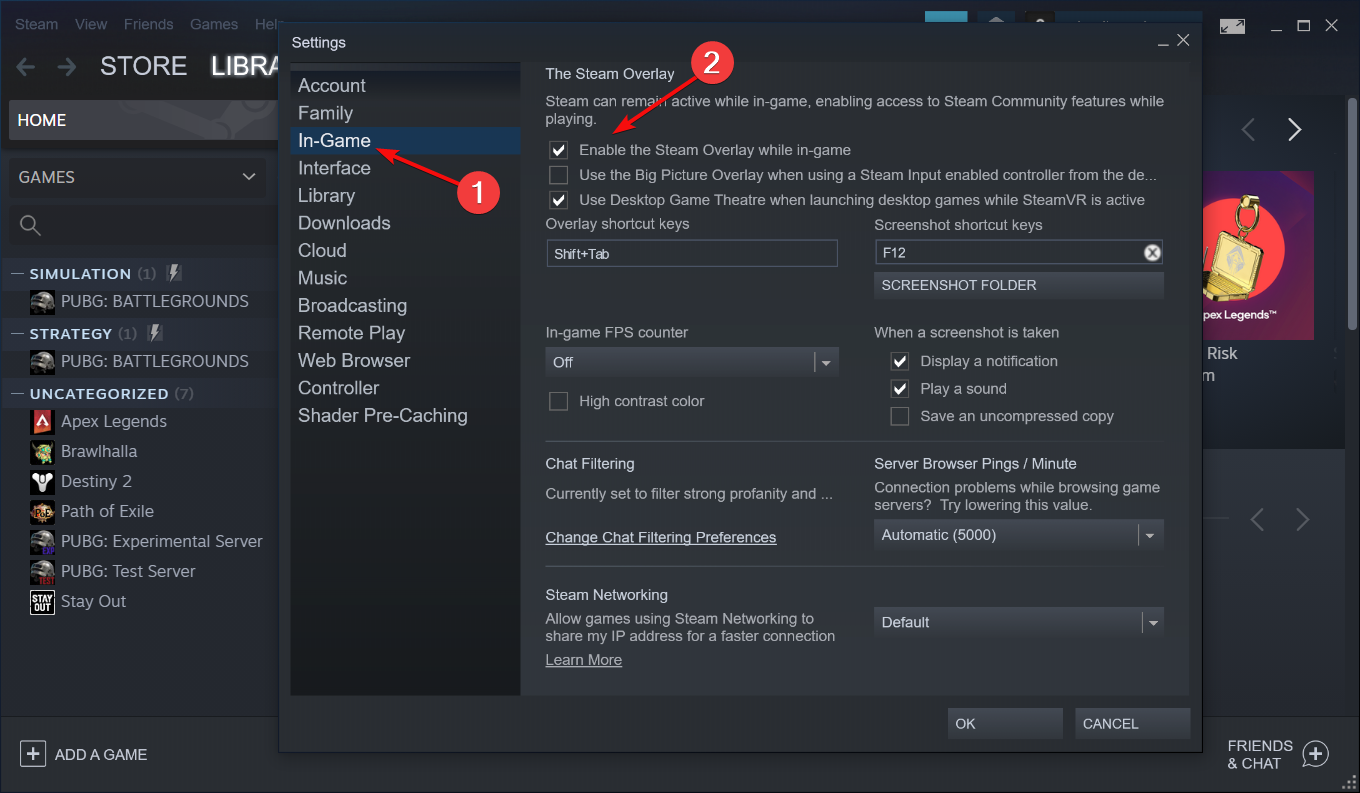
Task: Open the View menu
Action: (91, 24)
